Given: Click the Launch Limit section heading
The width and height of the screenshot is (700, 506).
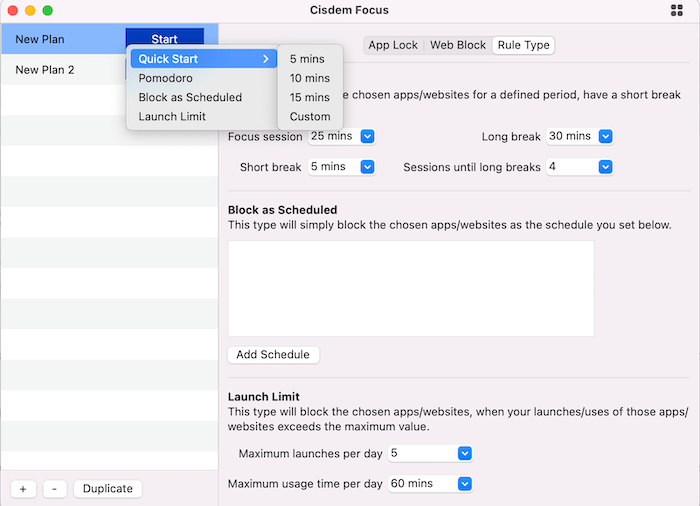Looking at the screenshot, I should coord(263,397).
